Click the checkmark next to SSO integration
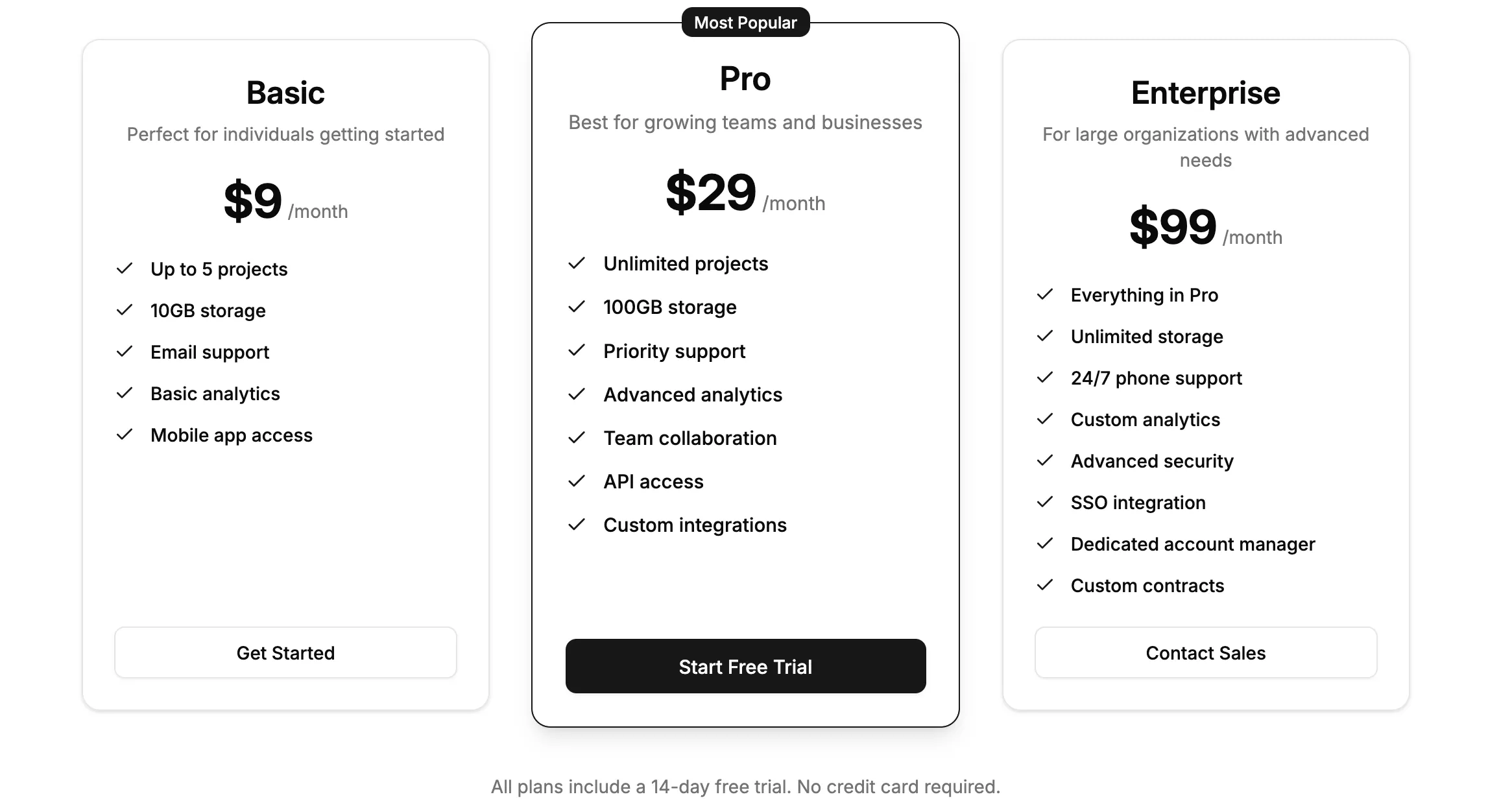 coord(1046,502)
